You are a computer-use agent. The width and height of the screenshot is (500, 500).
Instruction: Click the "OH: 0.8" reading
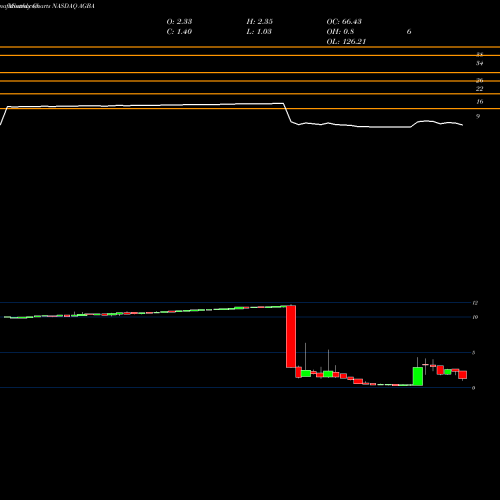click(x=340, y=31)
